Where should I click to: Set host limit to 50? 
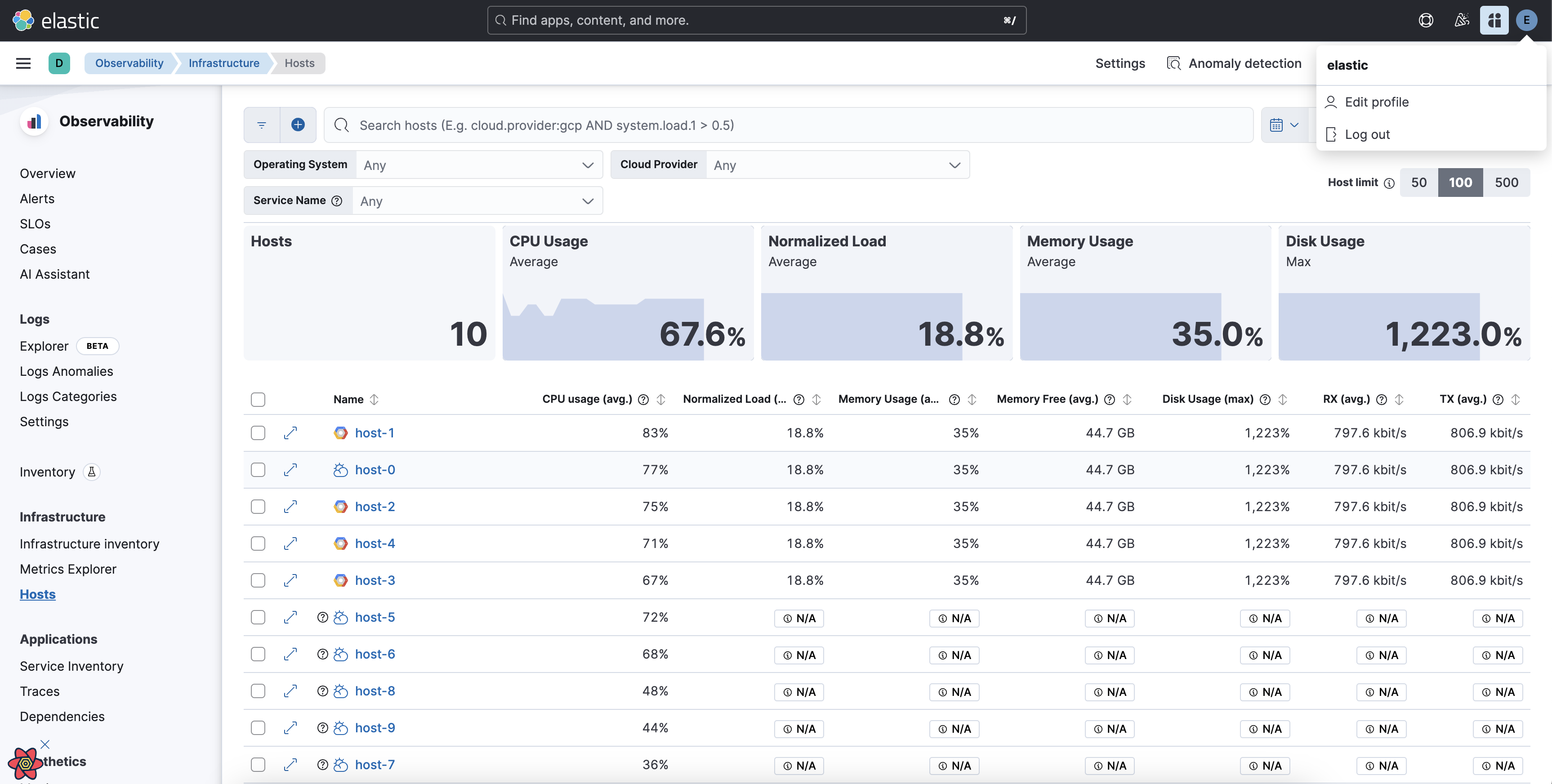click(x=1419, y=183)
